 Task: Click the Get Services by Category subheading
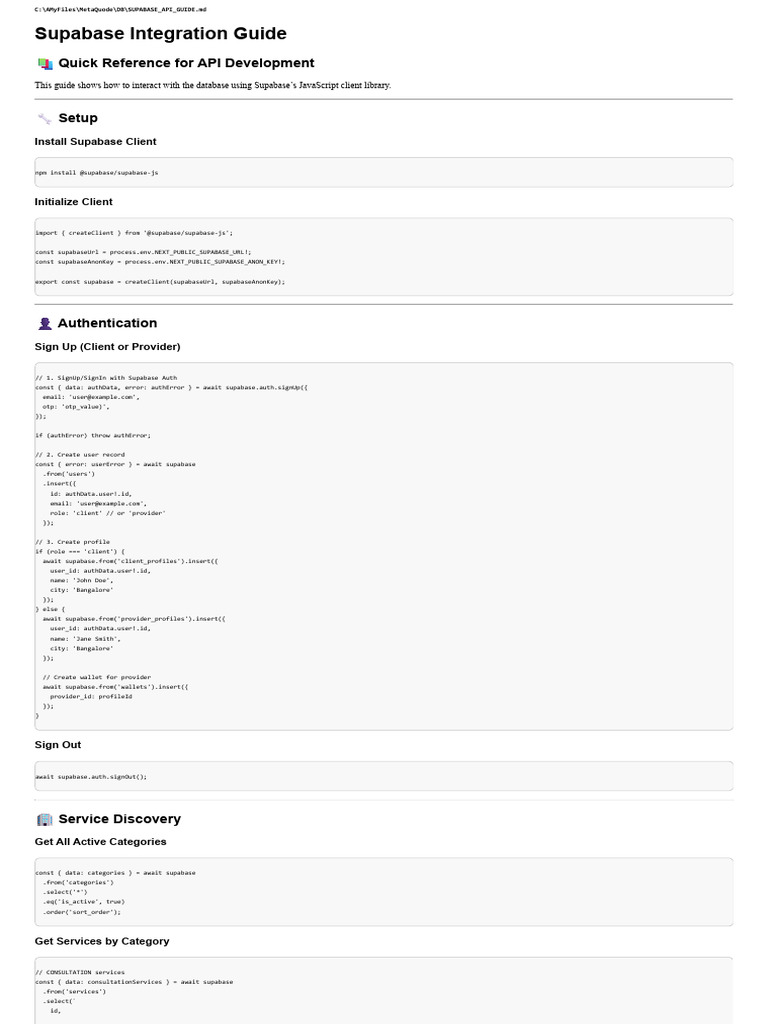tap(102, 941)
